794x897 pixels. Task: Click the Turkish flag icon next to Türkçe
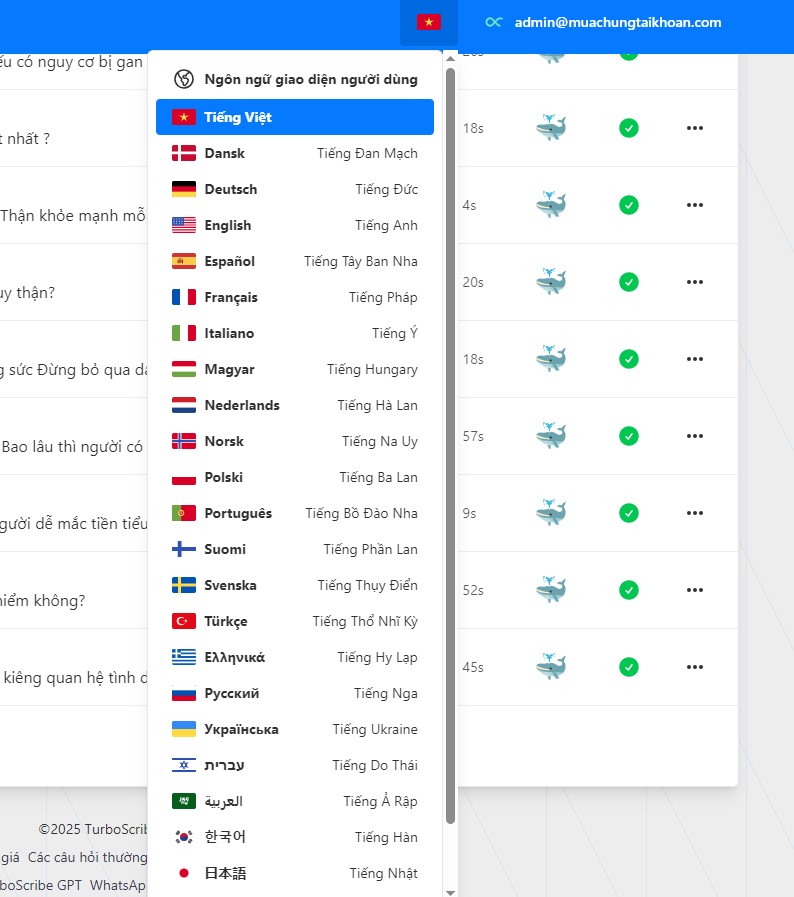(184, 621)
